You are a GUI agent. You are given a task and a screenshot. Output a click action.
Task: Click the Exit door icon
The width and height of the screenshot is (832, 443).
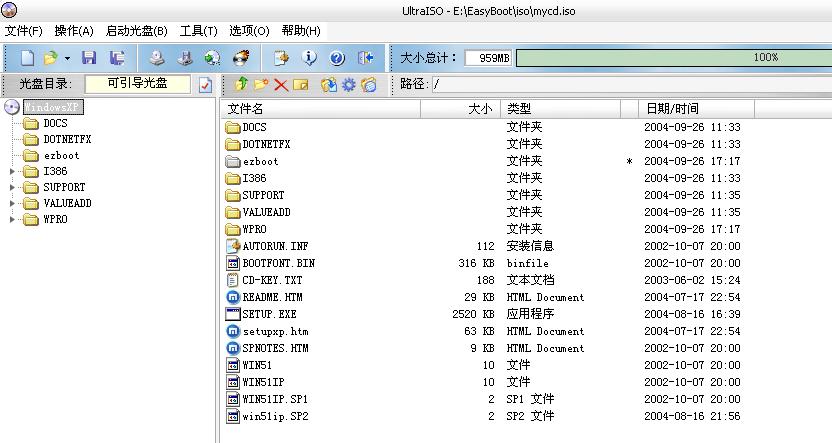[x=365, y=58]
